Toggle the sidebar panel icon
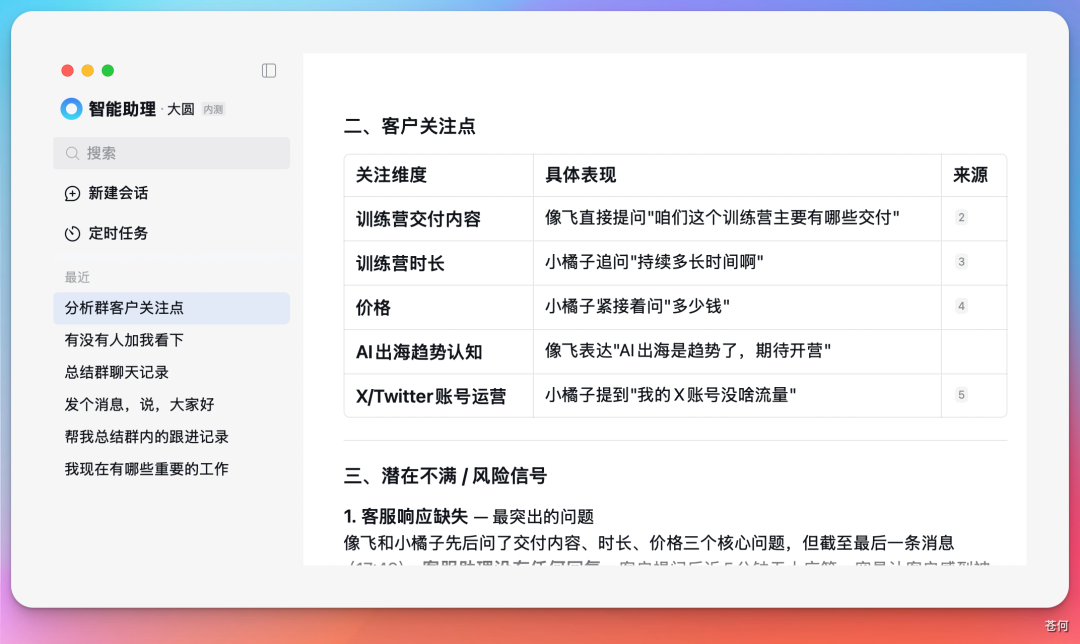This screenshot has height=644, width=1080. pos(269,70)
